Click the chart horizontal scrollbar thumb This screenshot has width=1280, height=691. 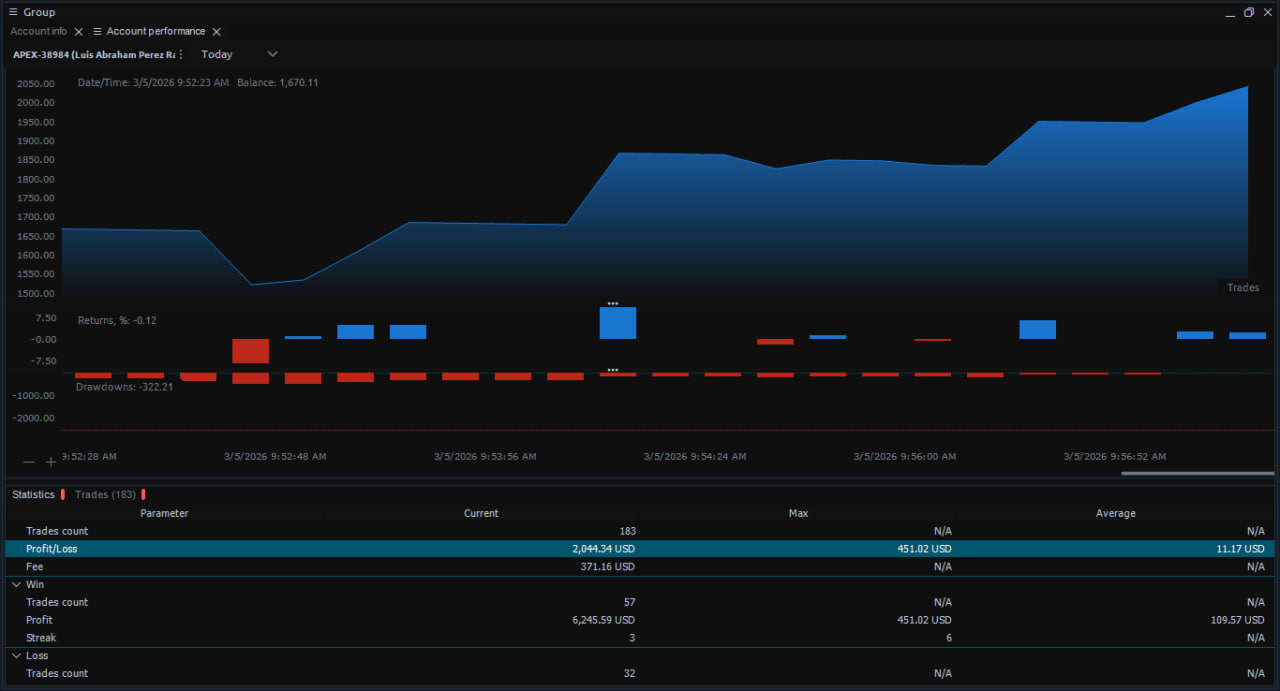point(1197,473)
